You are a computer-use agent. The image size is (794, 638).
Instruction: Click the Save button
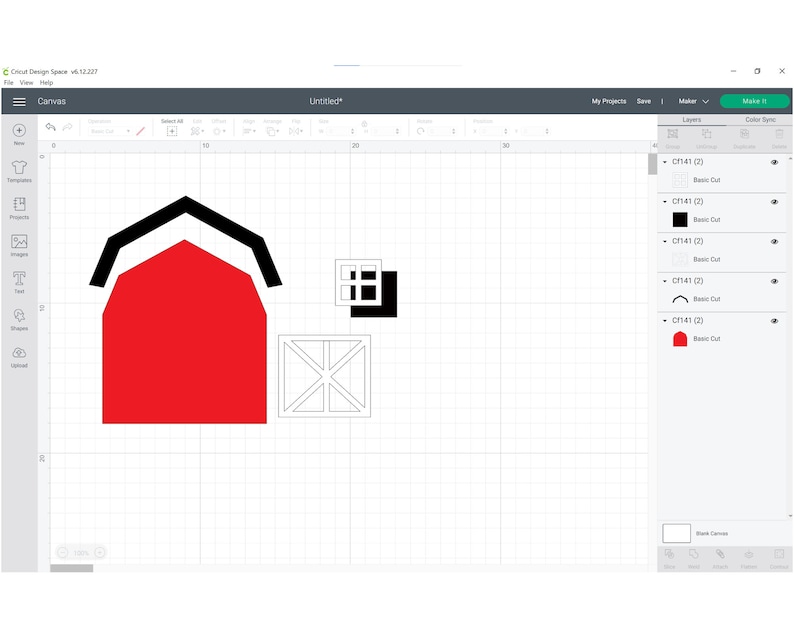(644, 101)
